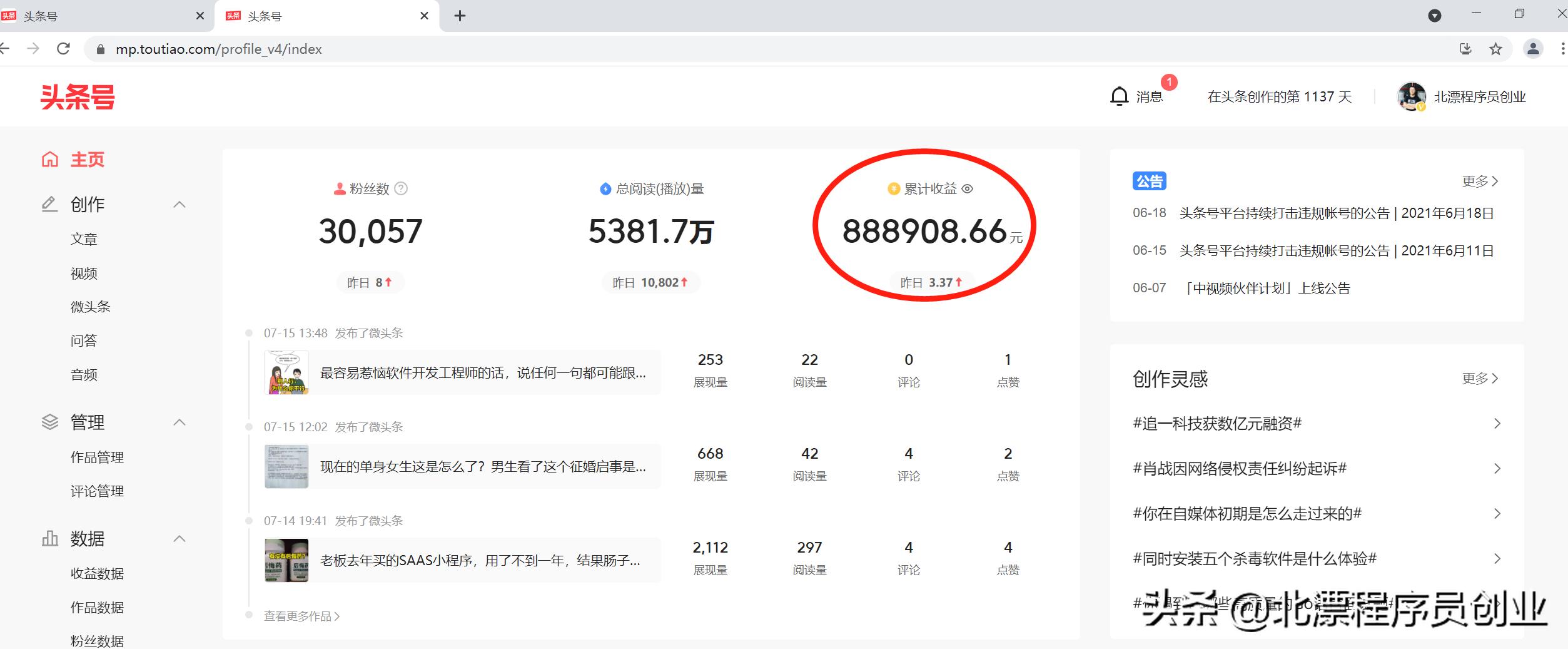Screen dimensions: 1568x649
Task: Click the Chrome profile icon in toolbar
Action: (x=1533, y=49)
